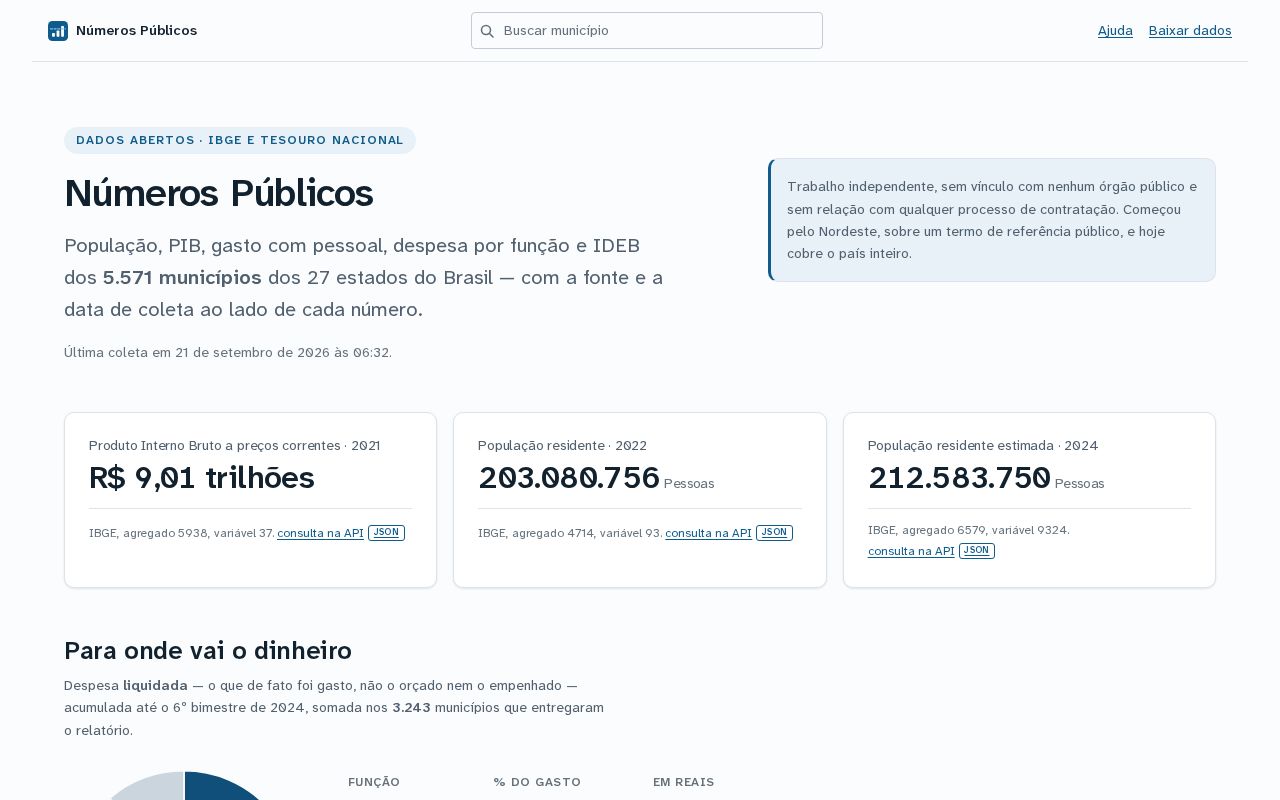Click the Para onde vai o dinheiro heading

coord(208,651)
